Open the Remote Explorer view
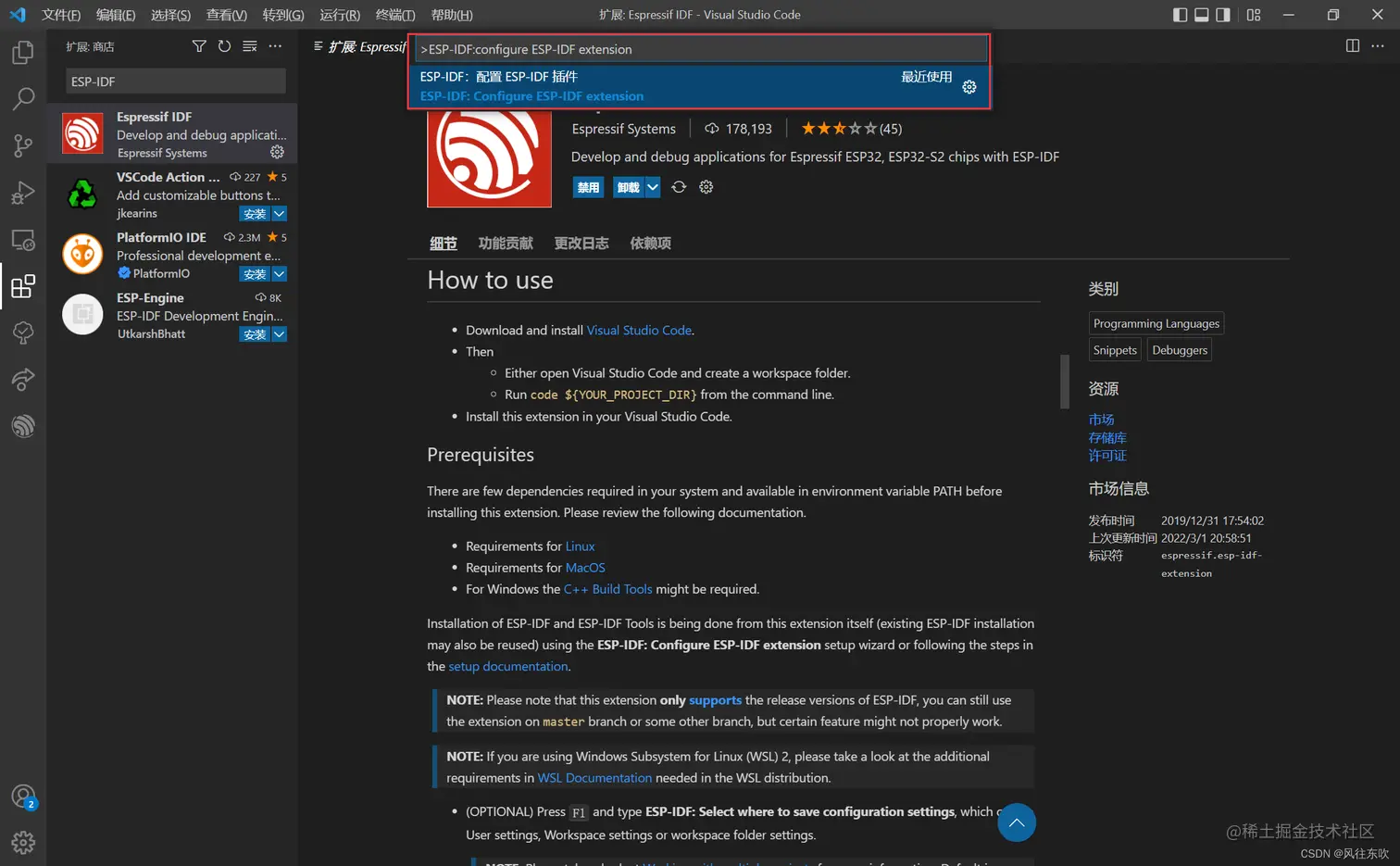 23,240
